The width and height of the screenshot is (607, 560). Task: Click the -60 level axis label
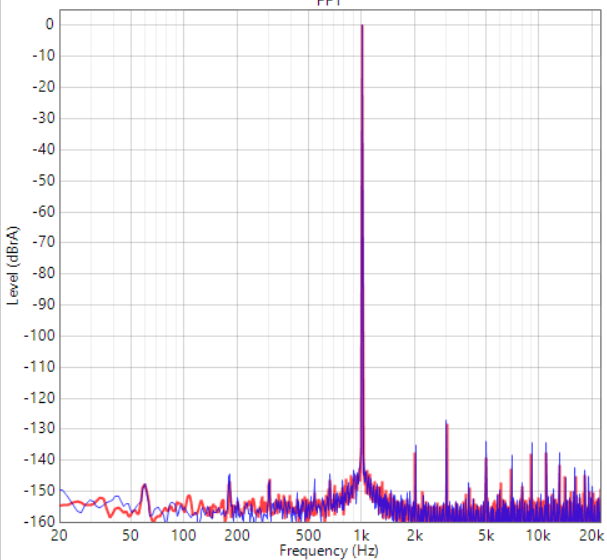[x=44, y=212]
